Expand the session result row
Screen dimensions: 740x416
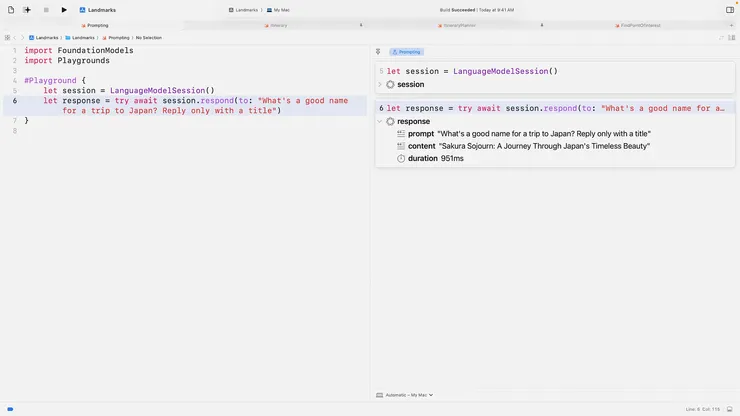[x=380, y=84]
